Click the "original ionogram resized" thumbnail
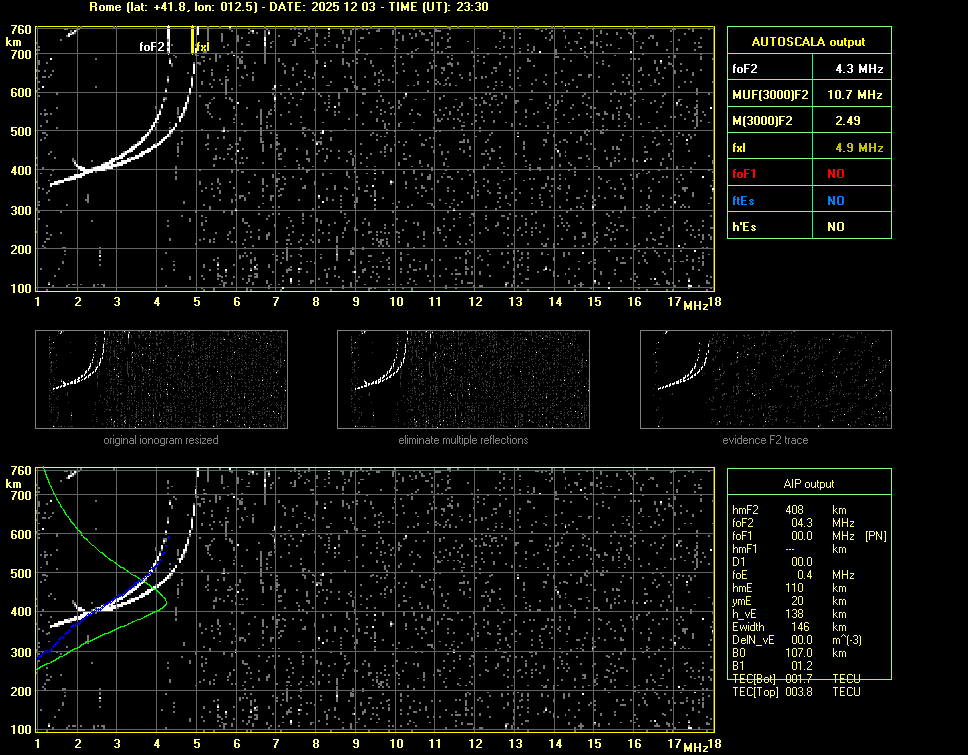The image size is (968, 755). (x=161, y=380)
